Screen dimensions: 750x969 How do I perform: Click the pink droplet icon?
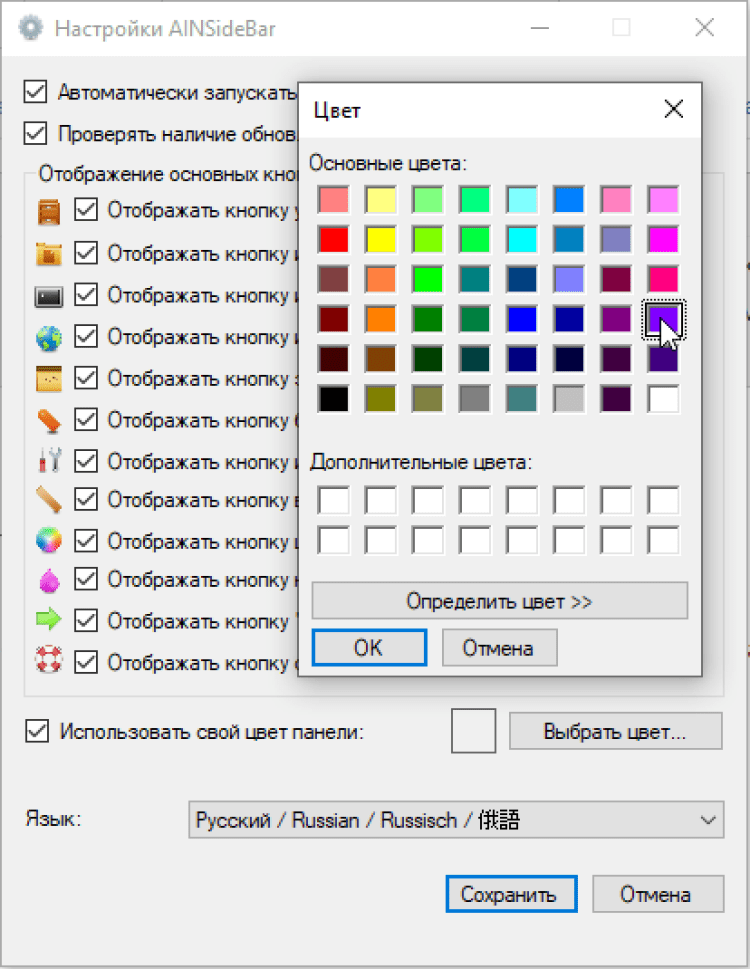[x=49, y=581]
